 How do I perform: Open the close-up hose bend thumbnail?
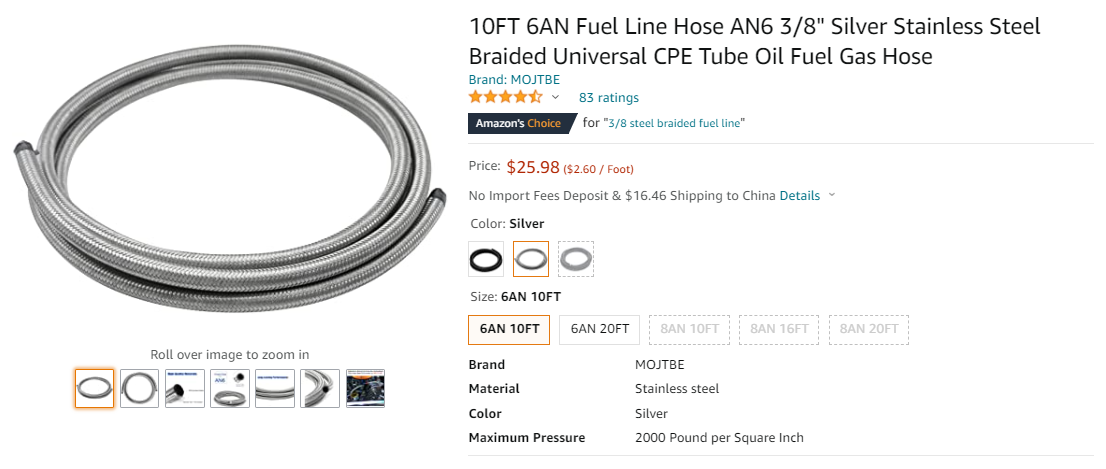[320, 388]
